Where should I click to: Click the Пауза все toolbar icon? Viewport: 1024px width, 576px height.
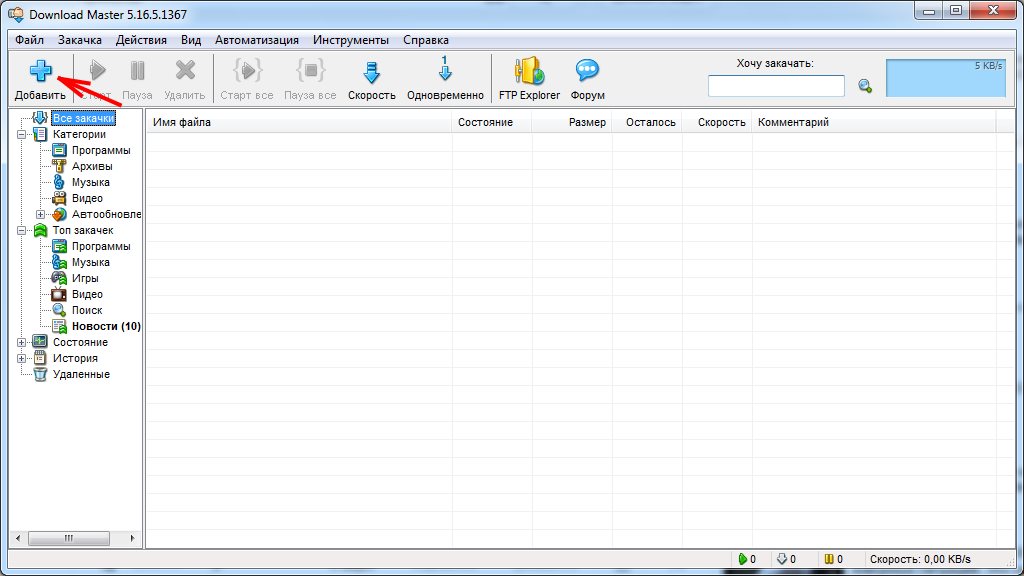(x=310, y=71)
